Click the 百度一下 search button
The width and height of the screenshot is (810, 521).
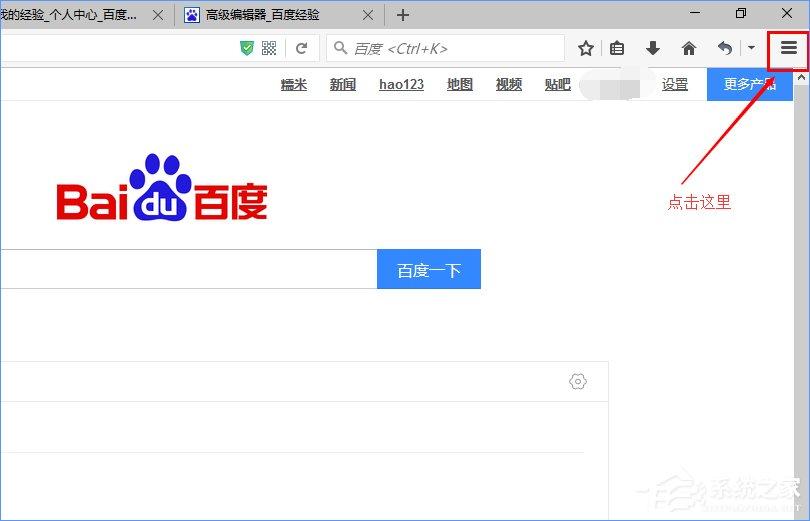click(x=429, y=269)
